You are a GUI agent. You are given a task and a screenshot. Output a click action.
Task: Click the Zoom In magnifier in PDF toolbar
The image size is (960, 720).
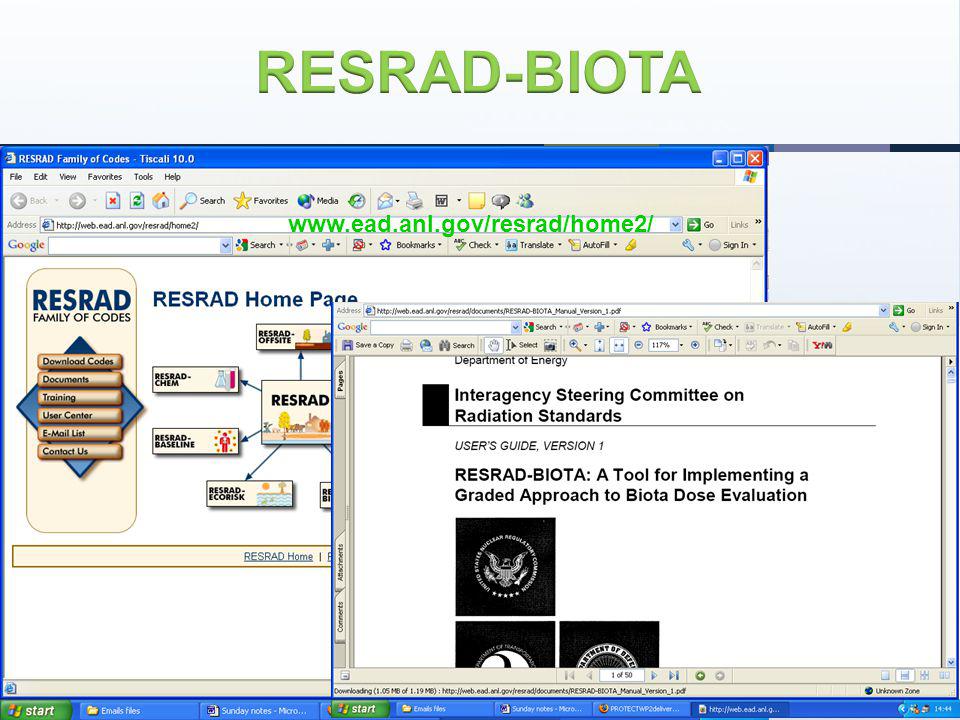pyautogui.click(x=575, y=345)
